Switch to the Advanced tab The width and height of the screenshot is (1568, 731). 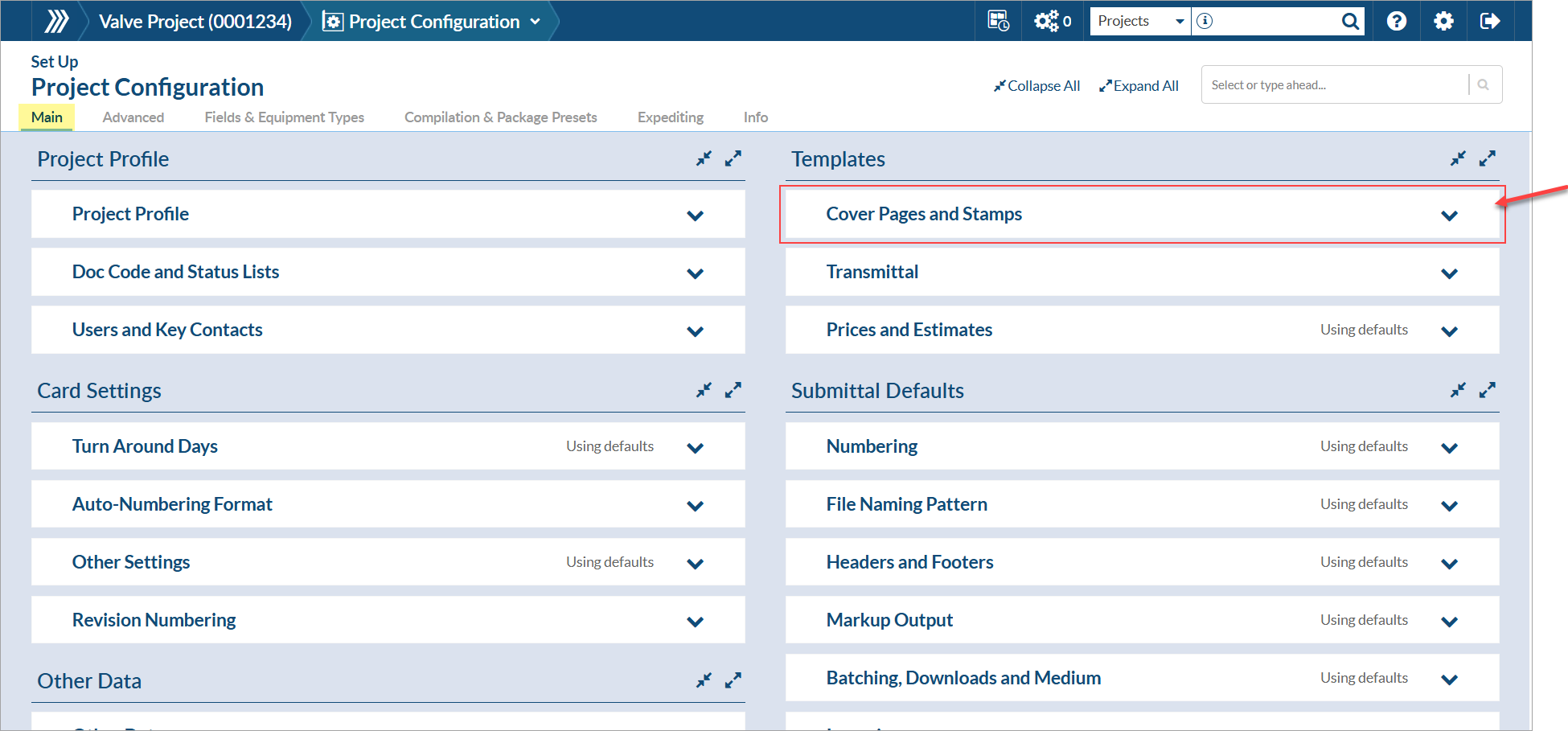[x=133, y=117]
